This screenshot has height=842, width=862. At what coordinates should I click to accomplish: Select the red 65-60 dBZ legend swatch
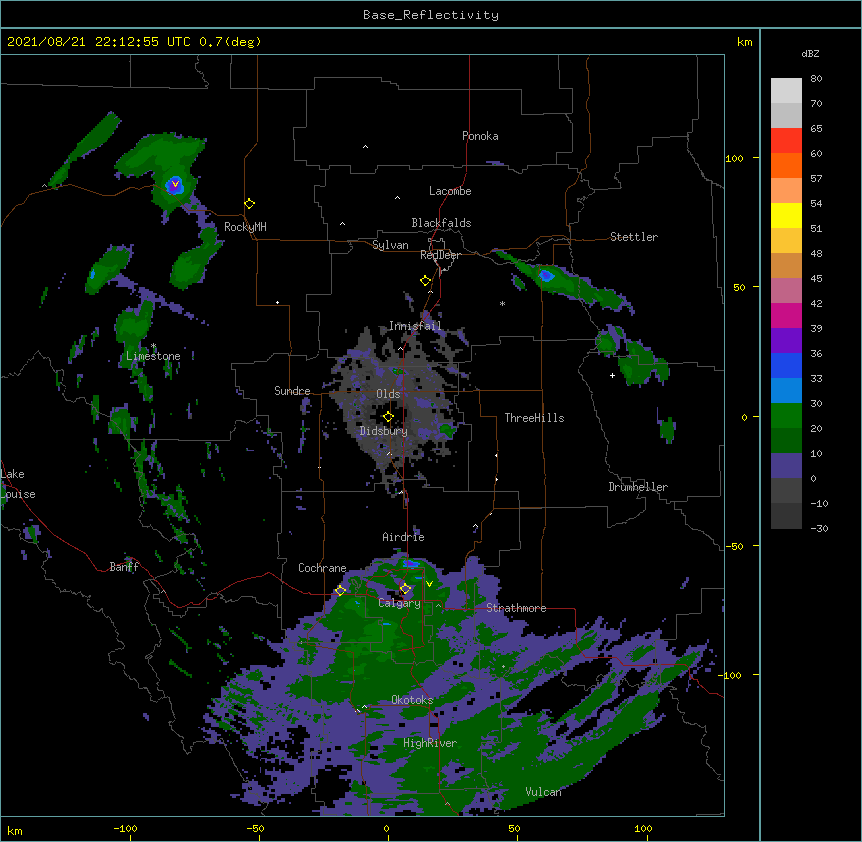[786, 141]
